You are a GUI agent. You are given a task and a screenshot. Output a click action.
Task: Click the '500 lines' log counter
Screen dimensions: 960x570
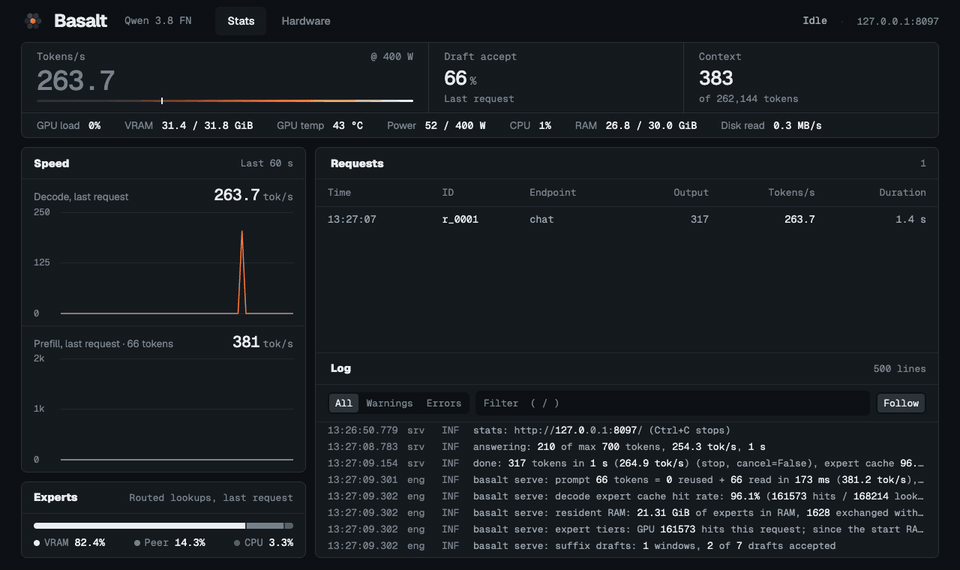coord(899,369)
